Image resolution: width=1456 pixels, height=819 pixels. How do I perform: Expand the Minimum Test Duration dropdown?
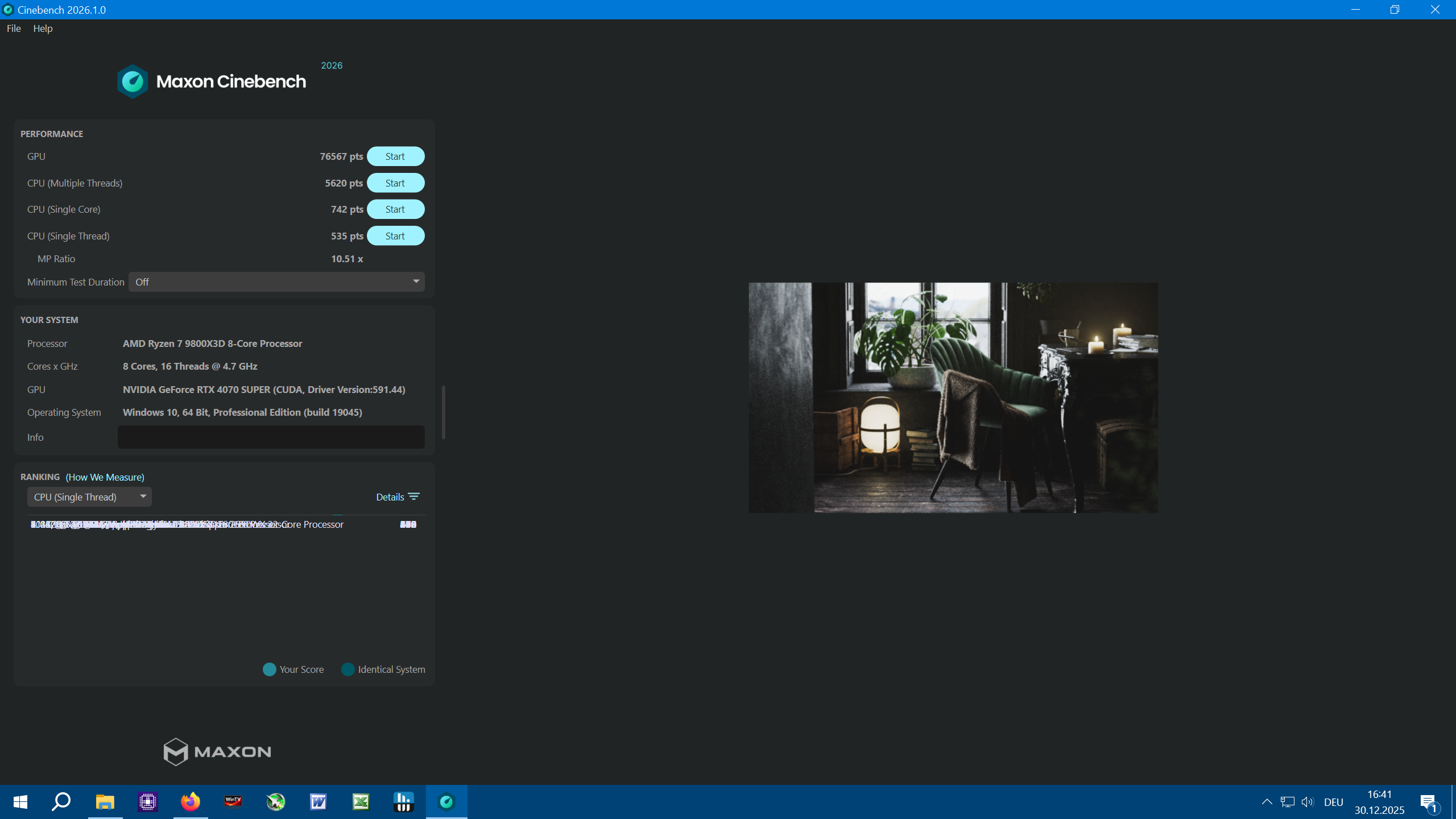[276, 282]
